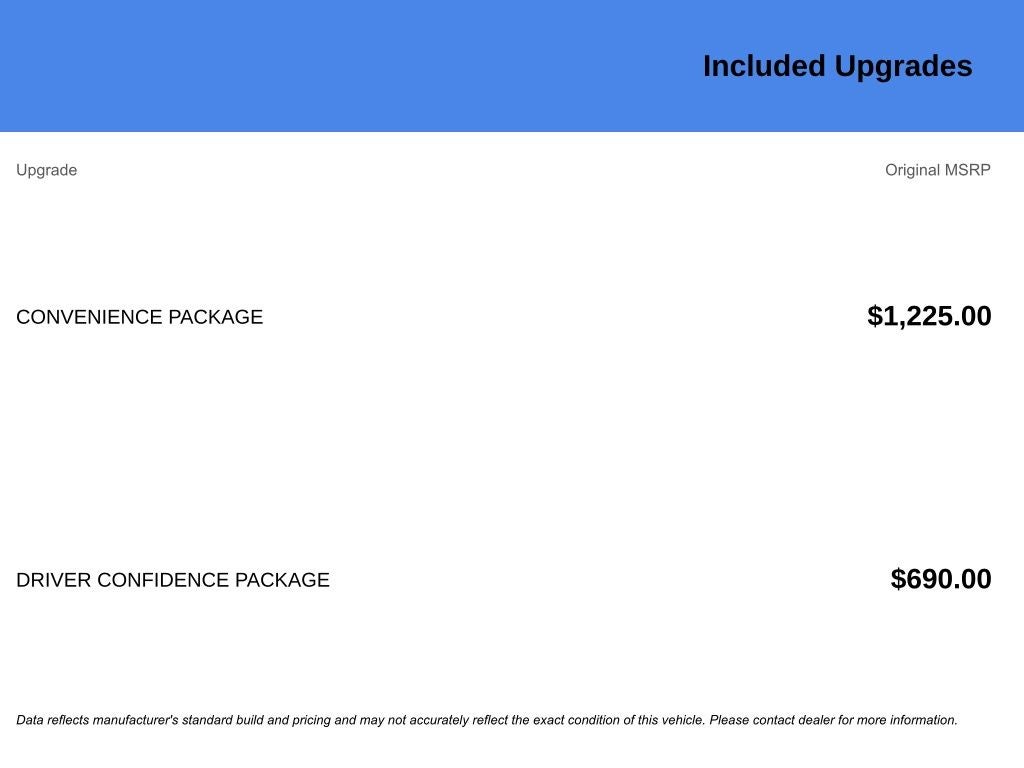
Task: Select the Original MSRP column header
Action: point(938,170)
